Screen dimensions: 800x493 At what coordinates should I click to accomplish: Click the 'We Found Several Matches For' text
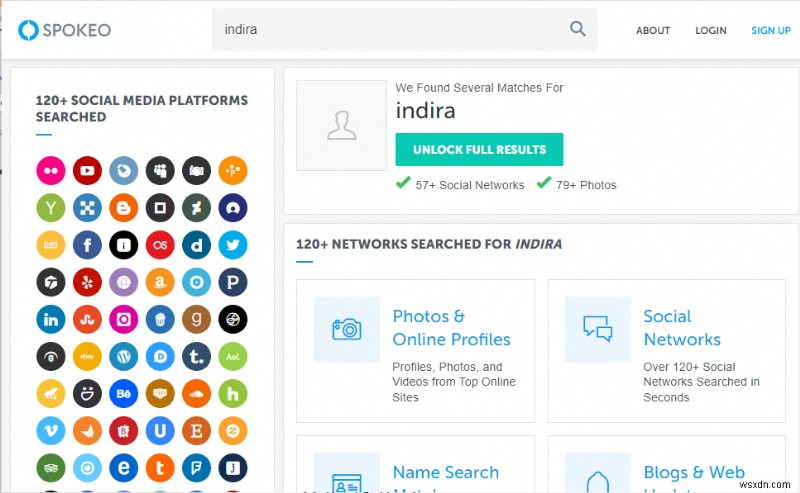click(x=479, y=88)
